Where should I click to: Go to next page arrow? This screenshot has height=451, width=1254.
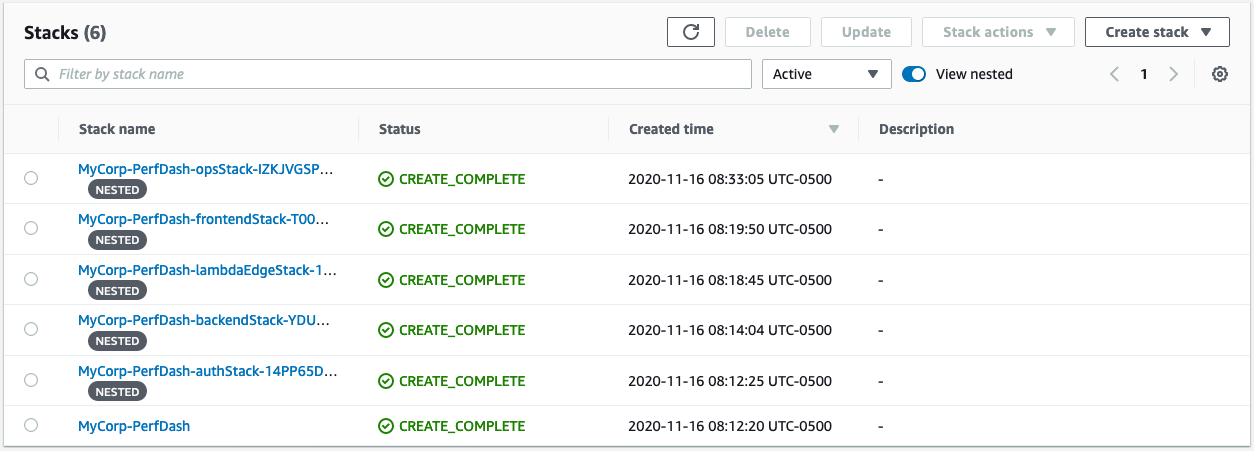tap(1174, 74)
